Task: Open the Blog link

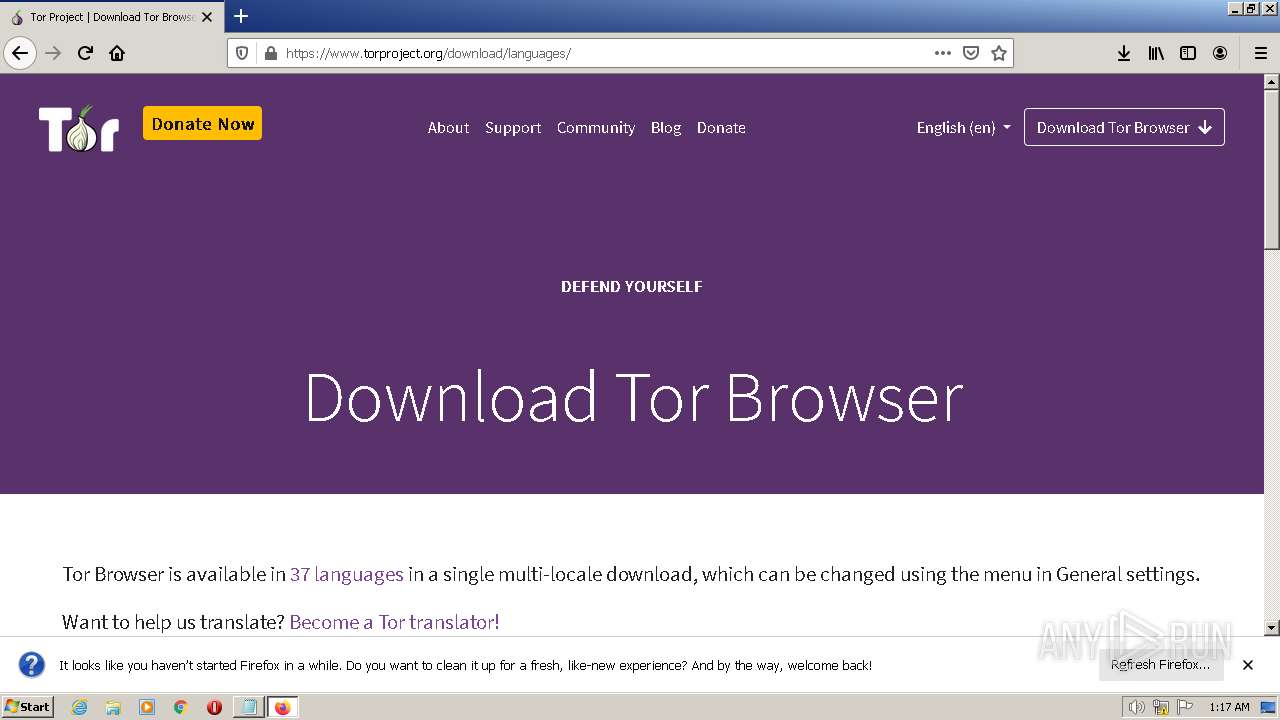Action: (x=666, y=127)
